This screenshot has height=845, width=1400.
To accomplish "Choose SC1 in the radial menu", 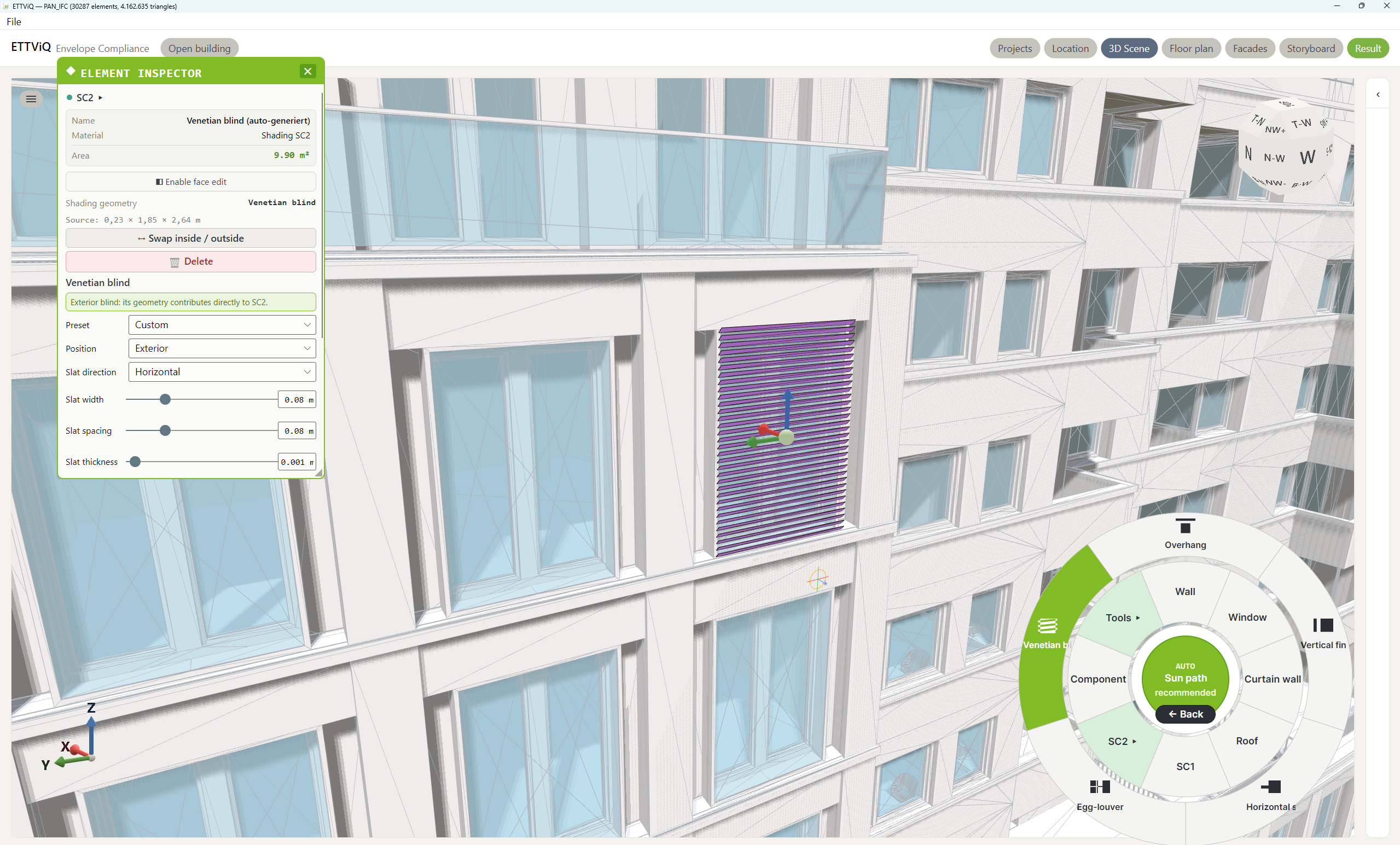I will 1185,767.
